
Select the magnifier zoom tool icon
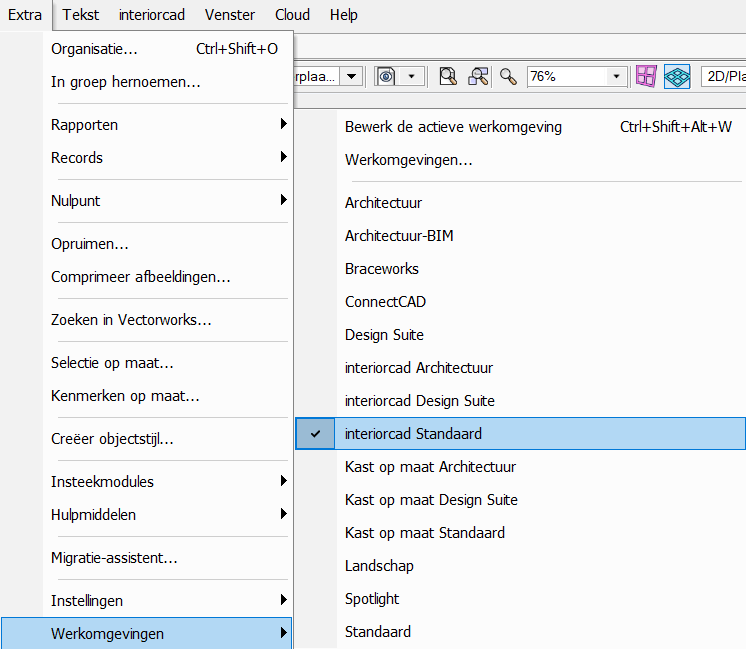(509, 76)
